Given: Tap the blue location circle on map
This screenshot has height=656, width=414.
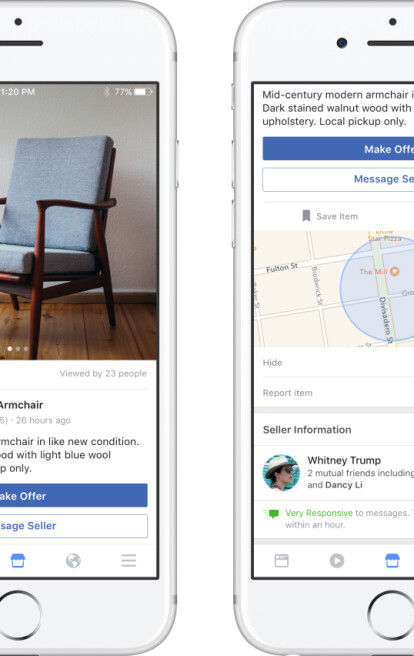Looking at the screenshot, I should [376, 290].
